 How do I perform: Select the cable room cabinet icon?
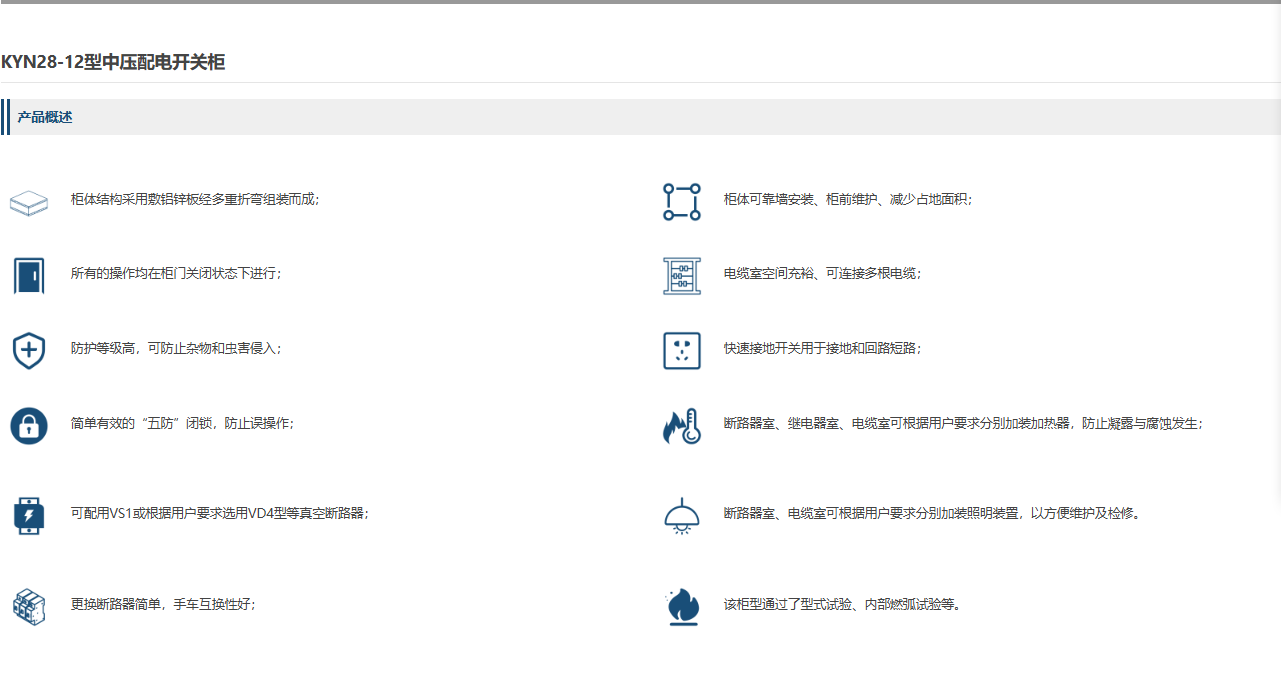tap(682, 276)
